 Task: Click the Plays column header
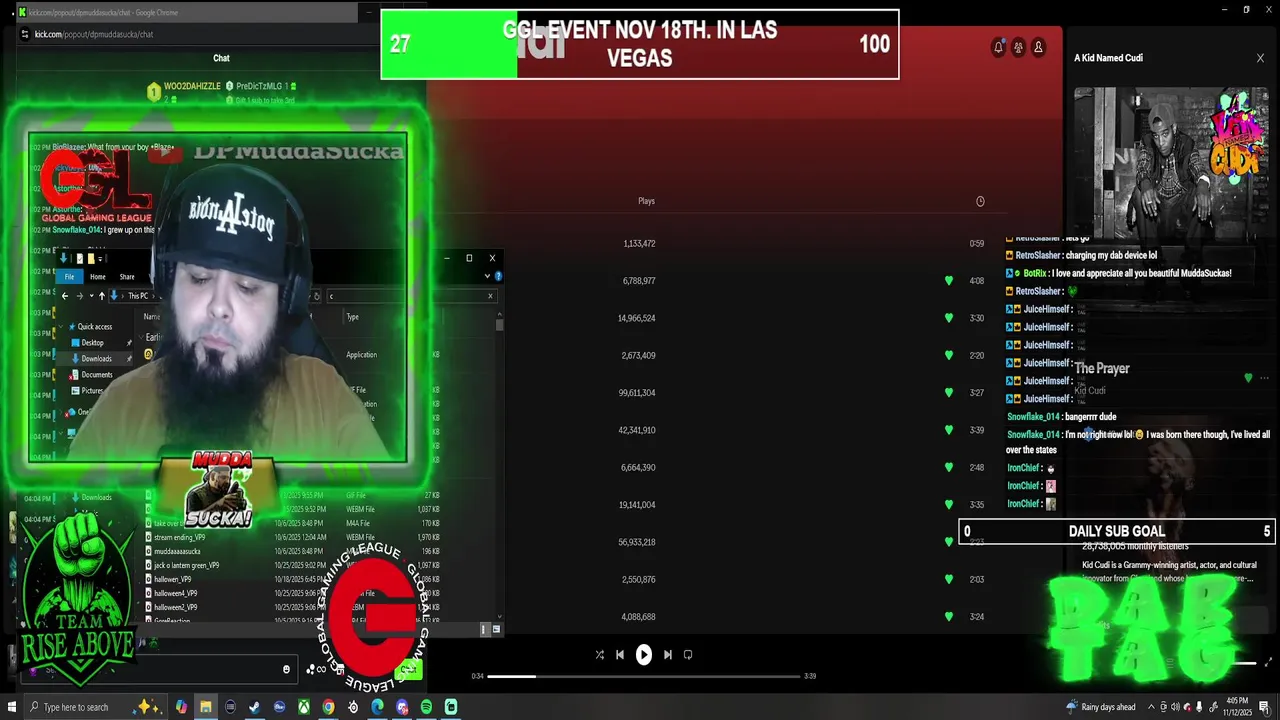[646, 201]
